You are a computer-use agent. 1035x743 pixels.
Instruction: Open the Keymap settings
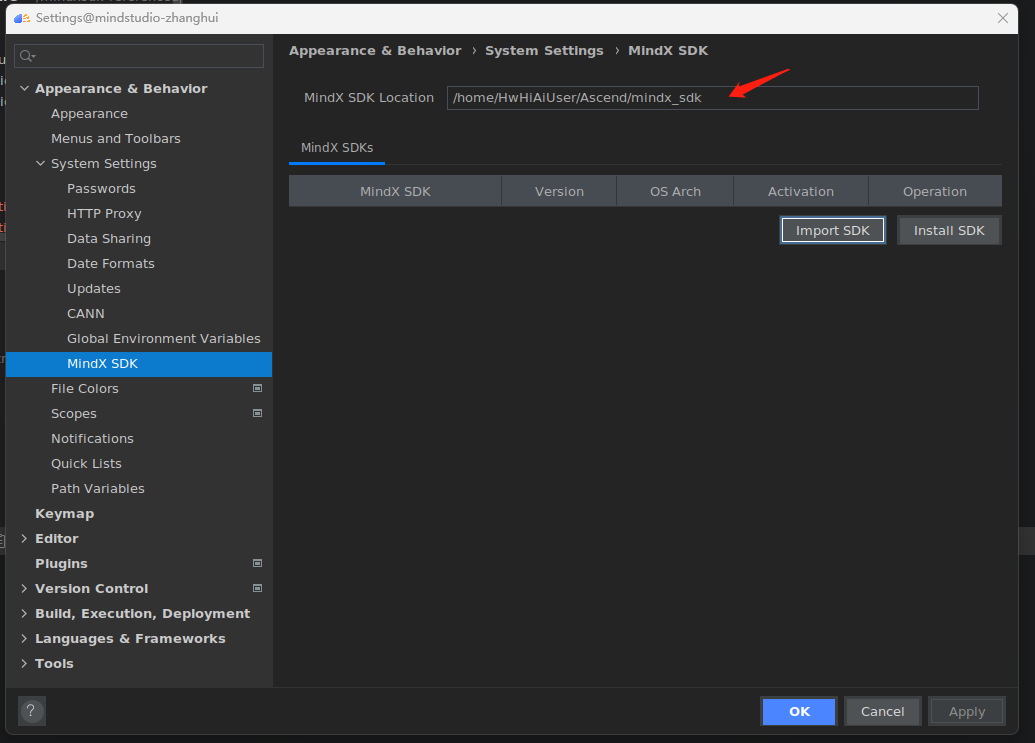64,514
